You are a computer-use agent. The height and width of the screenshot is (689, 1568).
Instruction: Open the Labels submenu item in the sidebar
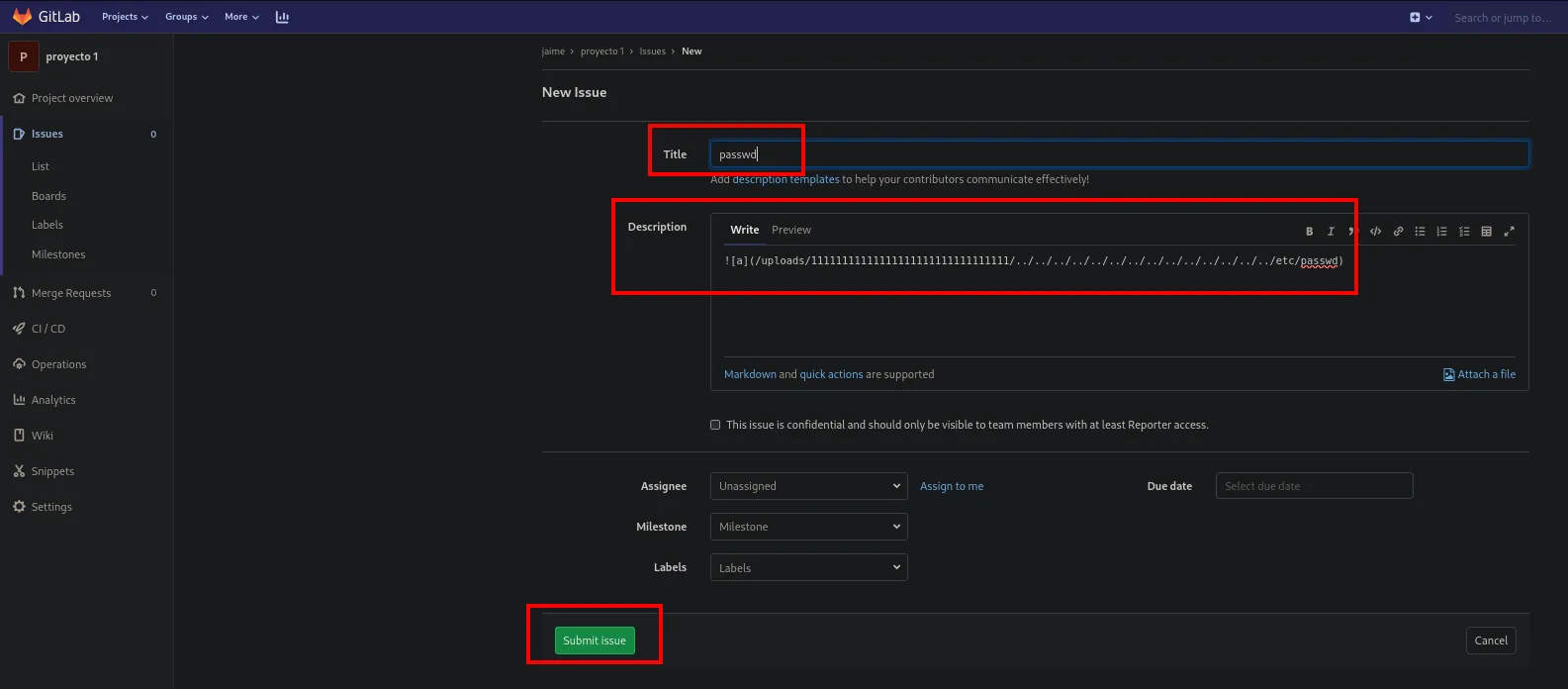47,225
